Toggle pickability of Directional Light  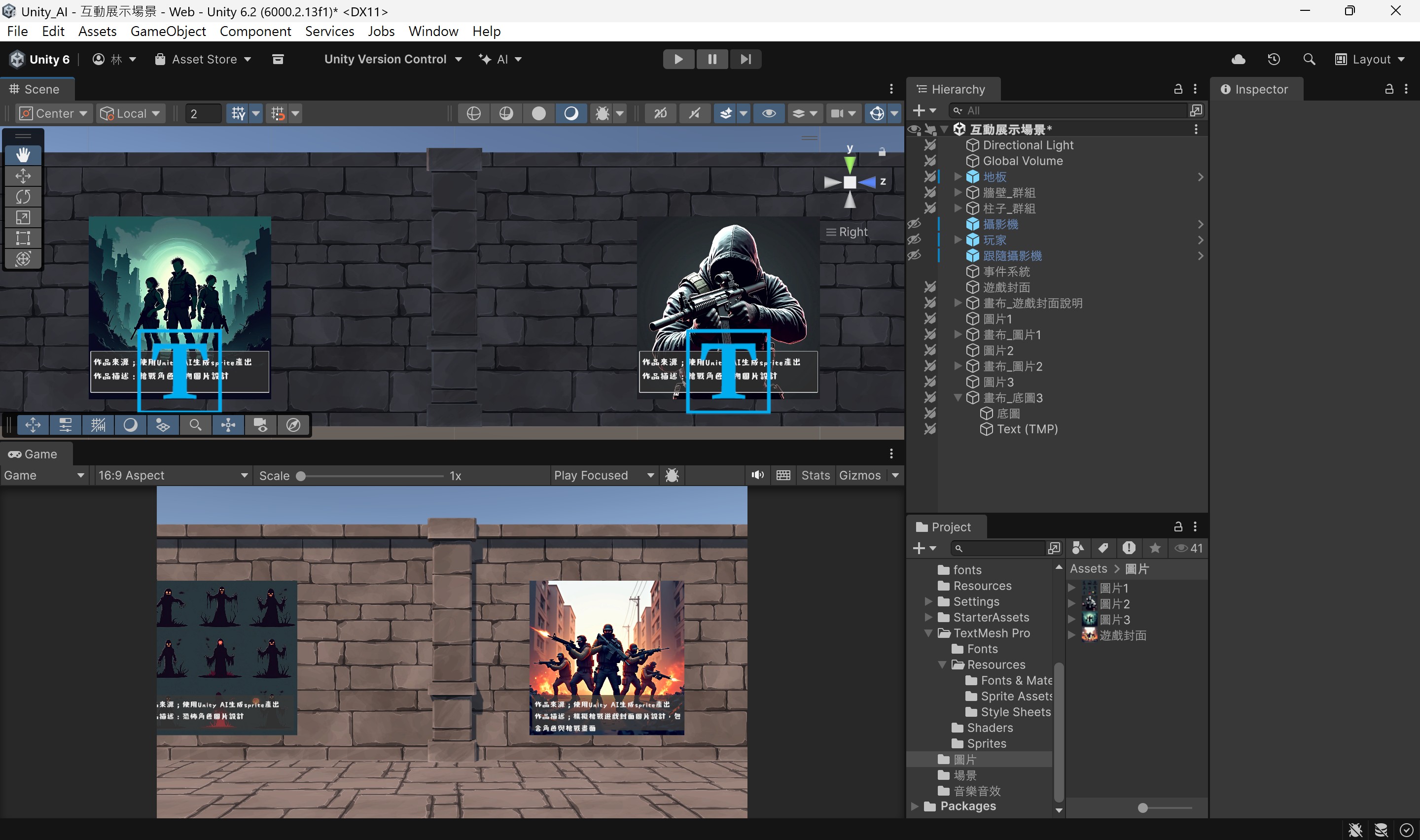(x=930, y=145)
